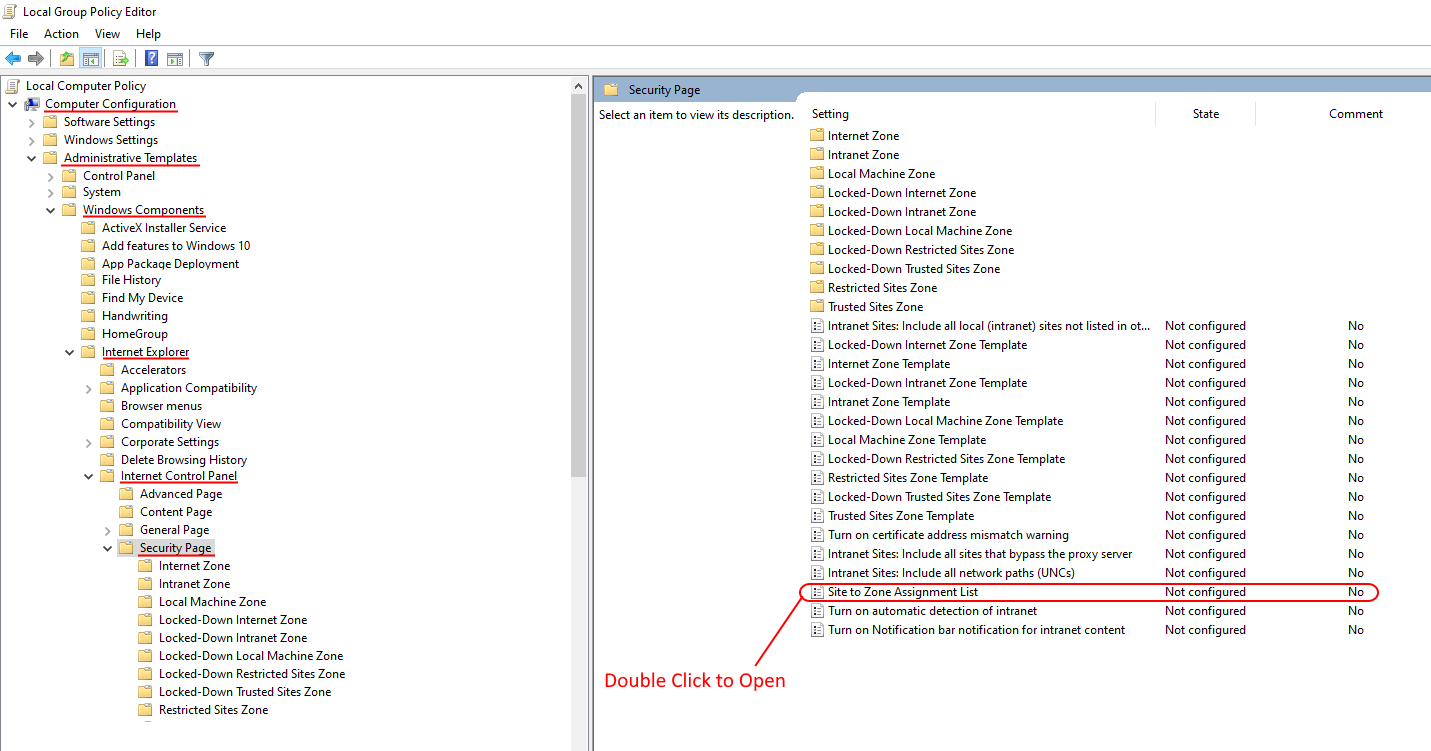This screenshot has height=751, width=1431.
Task: Click the policy icon of Intranet Zone Template
Action: coord(816,402)
